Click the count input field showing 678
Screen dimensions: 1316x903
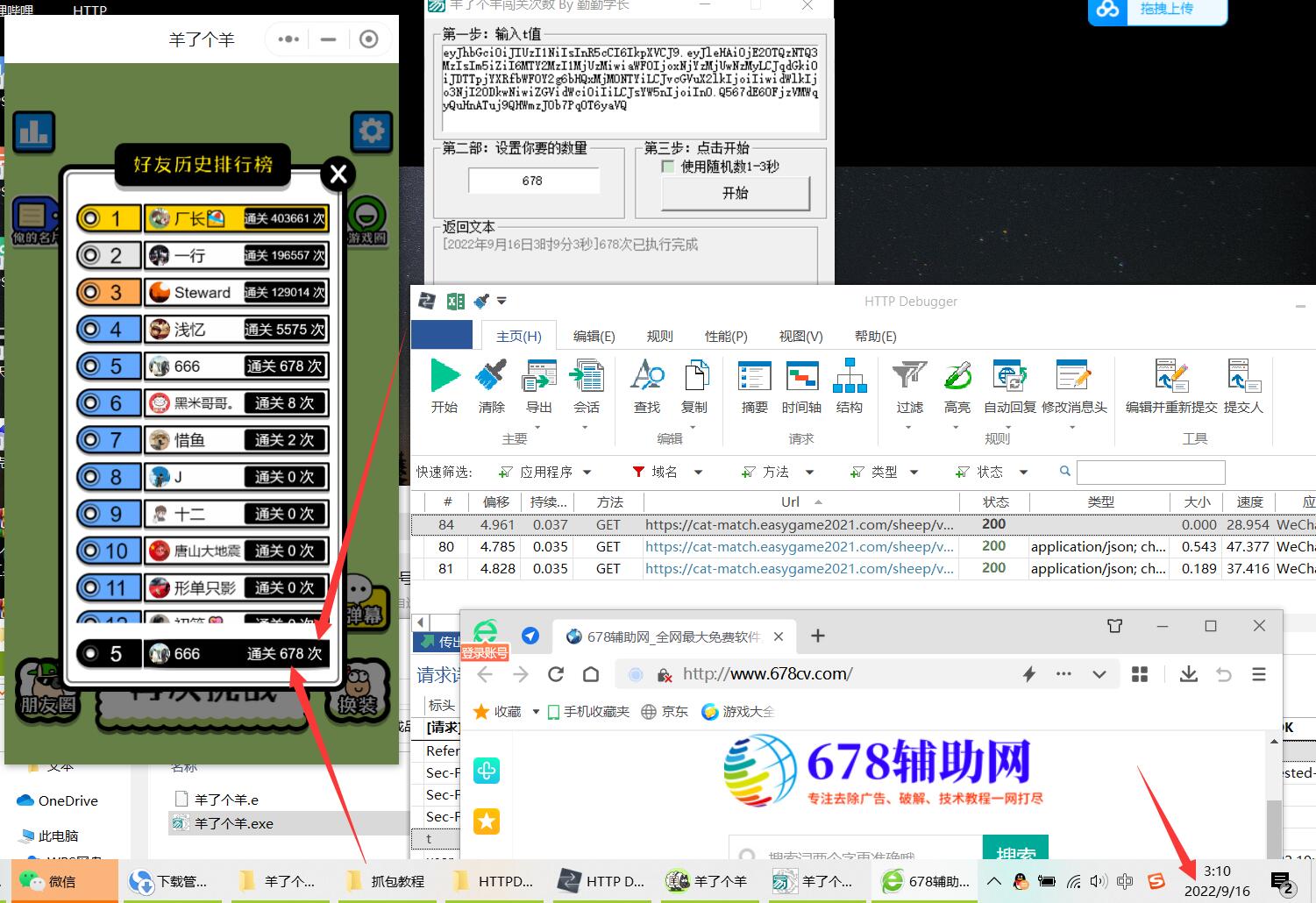point(533,181)
